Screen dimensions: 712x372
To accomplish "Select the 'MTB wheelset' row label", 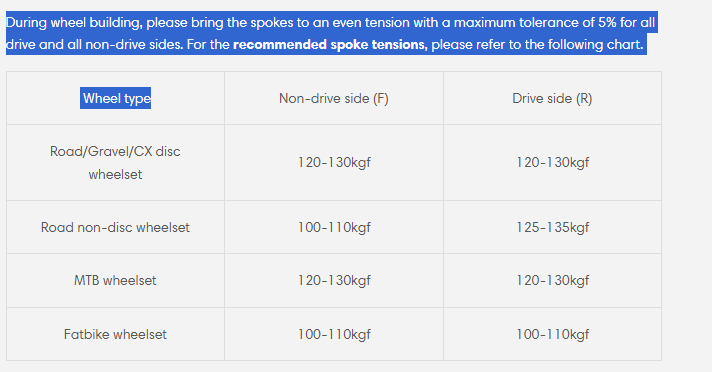I will 115,280.
